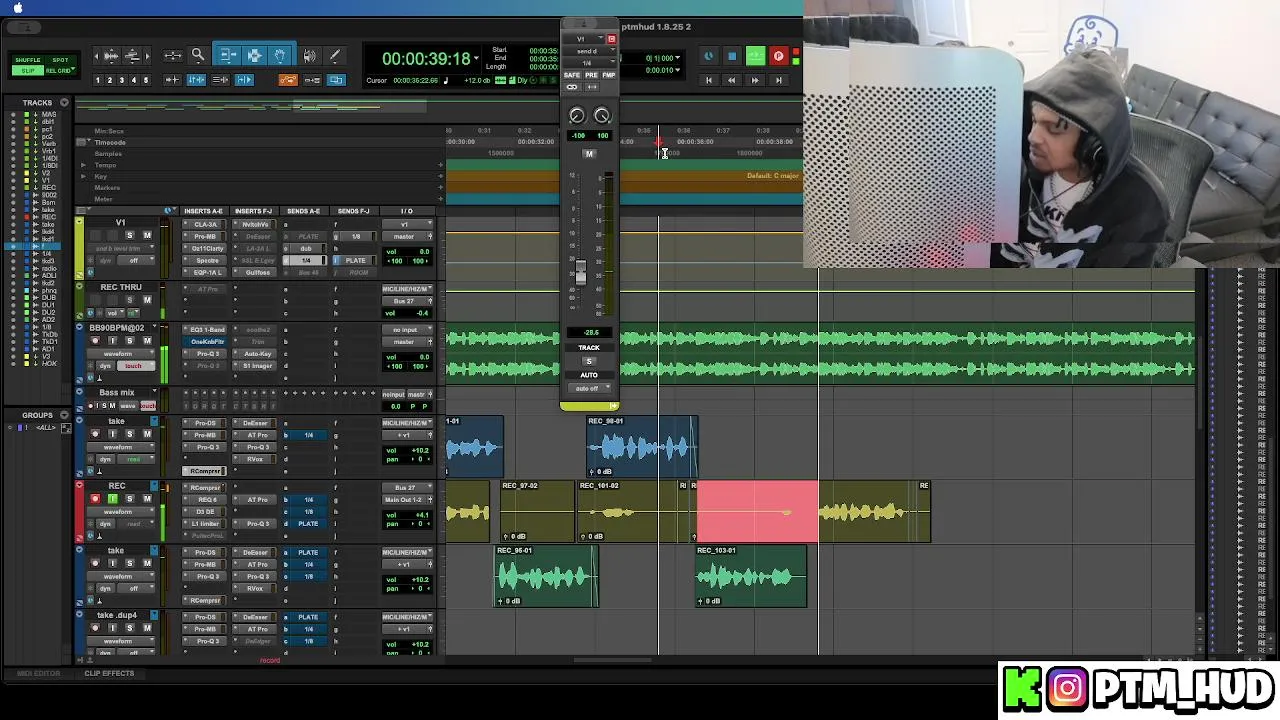Toggle PRE fader in send window

(x=591, y=75)
